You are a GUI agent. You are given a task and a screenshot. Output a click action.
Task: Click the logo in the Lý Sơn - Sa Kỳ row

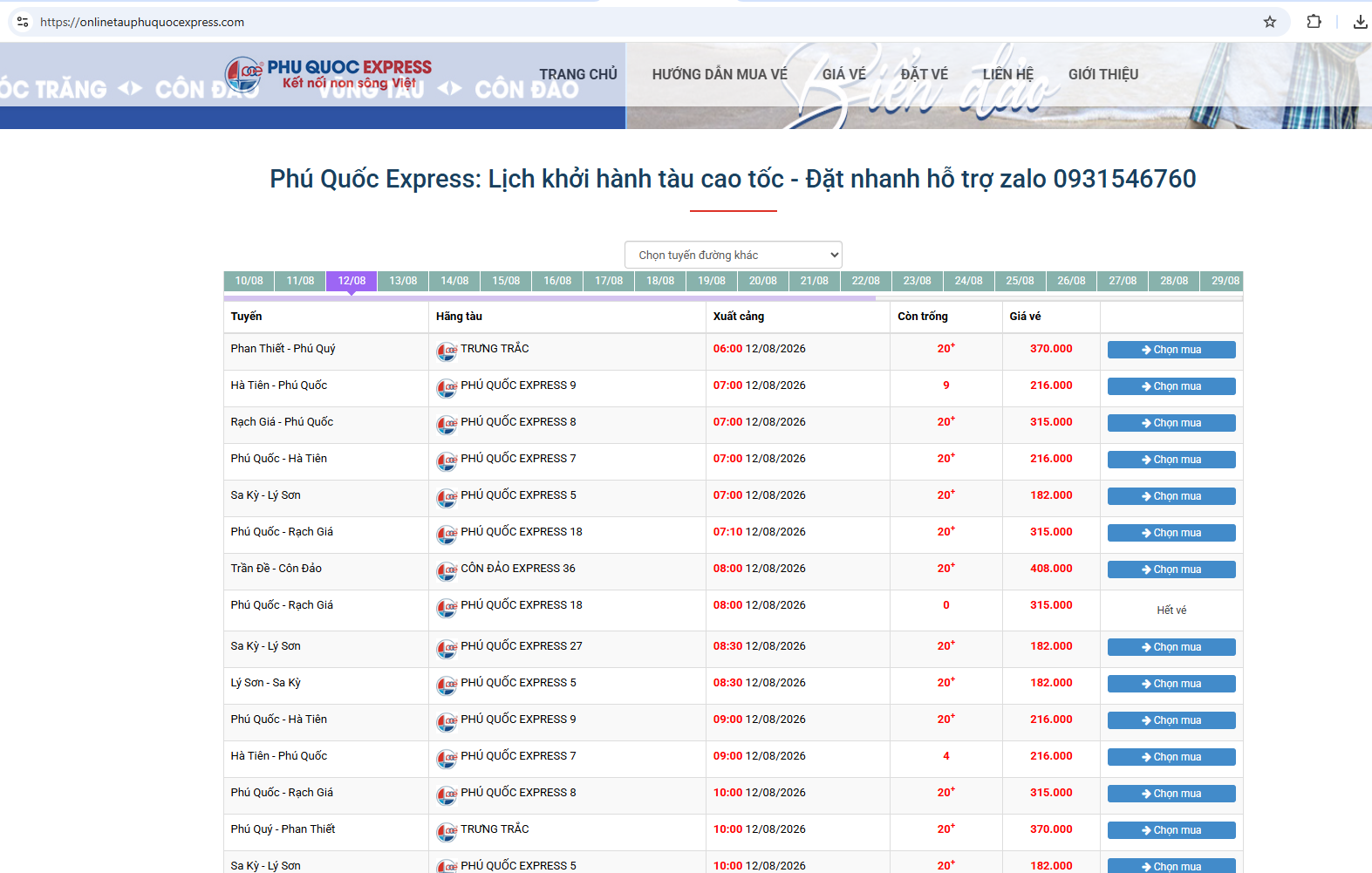(x=447, y=685)
